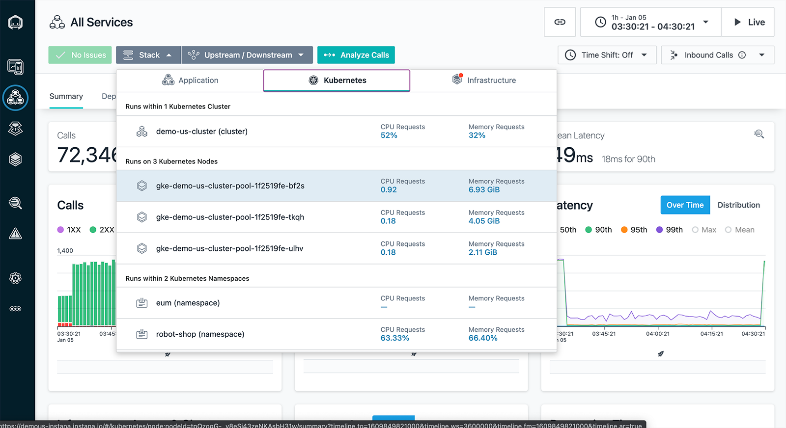Click the eum namespace icon

coord(142,303)
